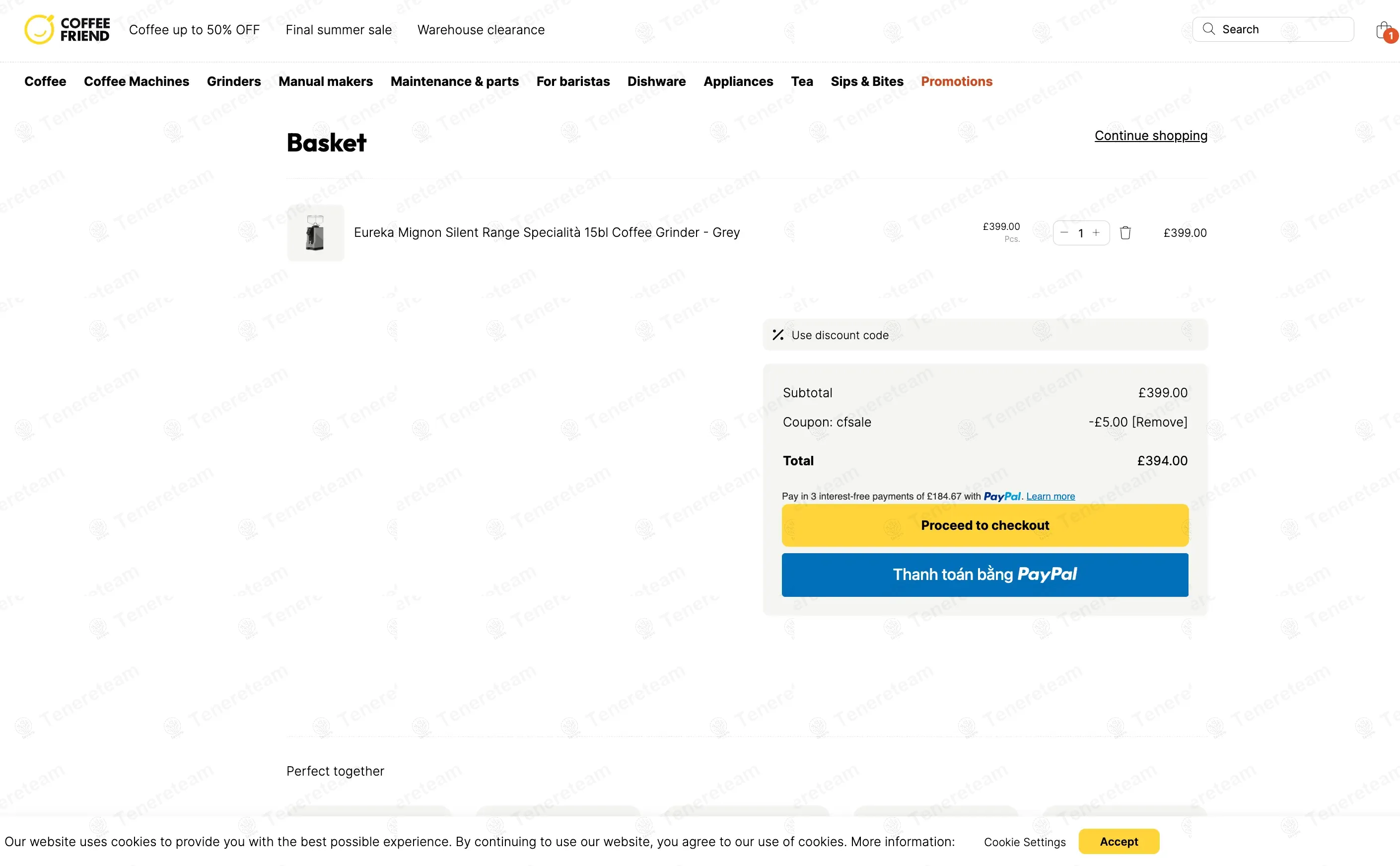Open the Eureka Mignon grinder thumbnail

(316, 233)
